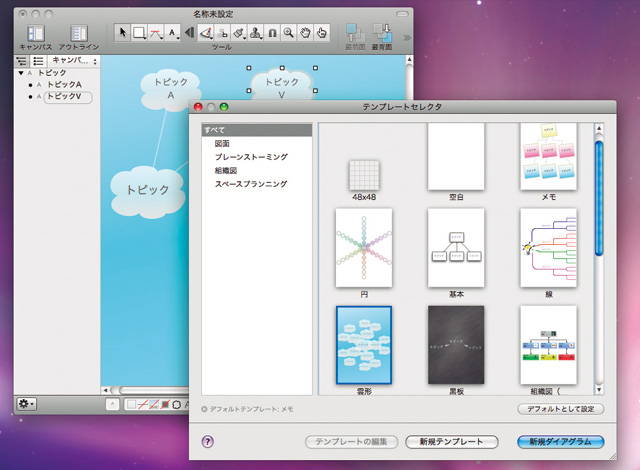Click the purple help button

coord(208,441)
